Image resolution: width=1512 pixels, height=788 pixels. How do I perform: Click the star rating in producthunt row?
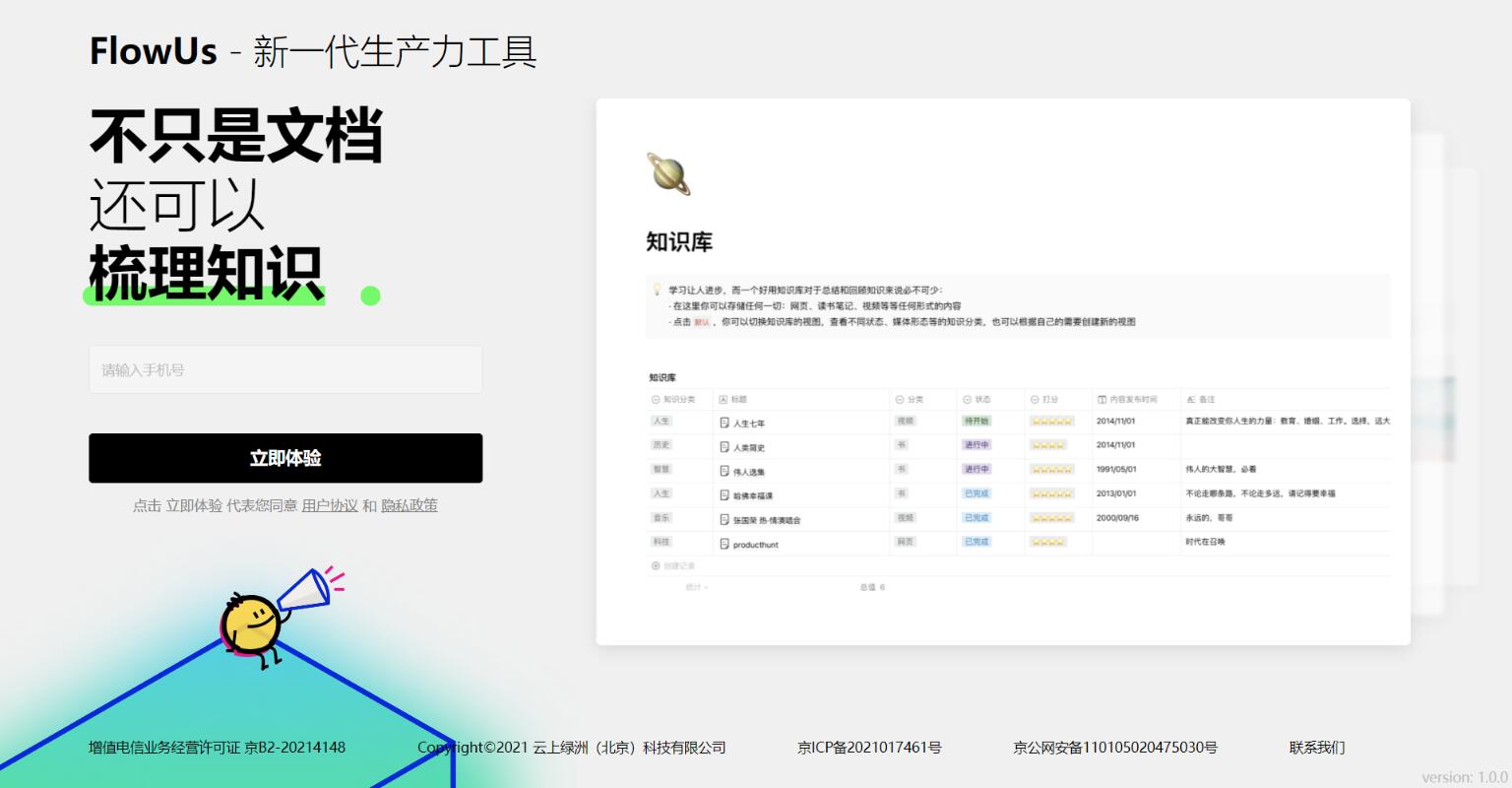(1047, 542)
